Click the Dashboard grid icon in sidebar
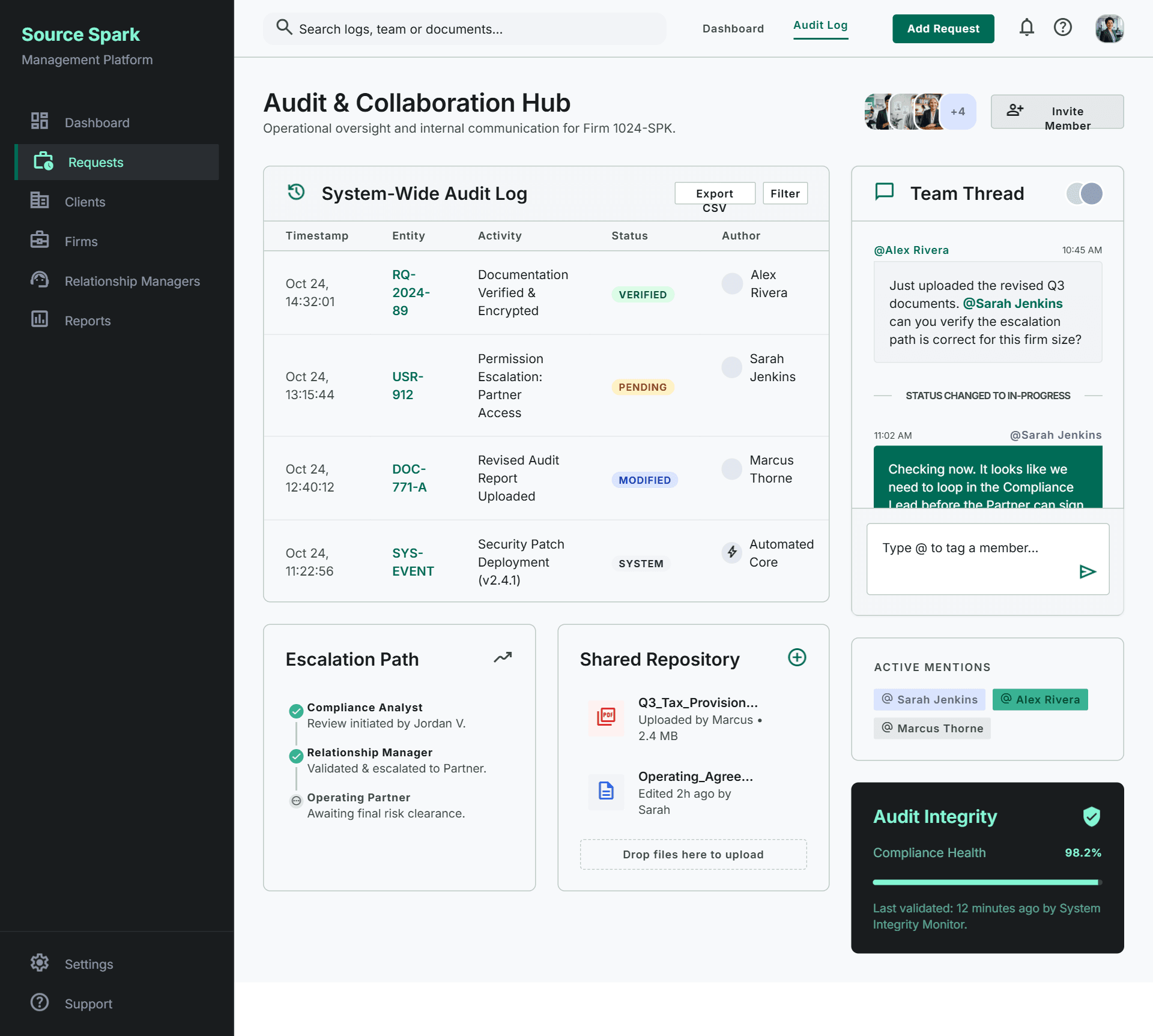Viewport: 1153px width, 1036px height. point(40,121)
